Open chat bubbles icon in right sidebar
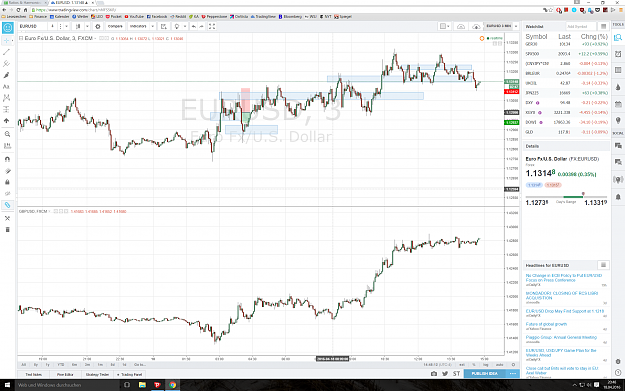This screenshot has width=625, height=391. 618,146
